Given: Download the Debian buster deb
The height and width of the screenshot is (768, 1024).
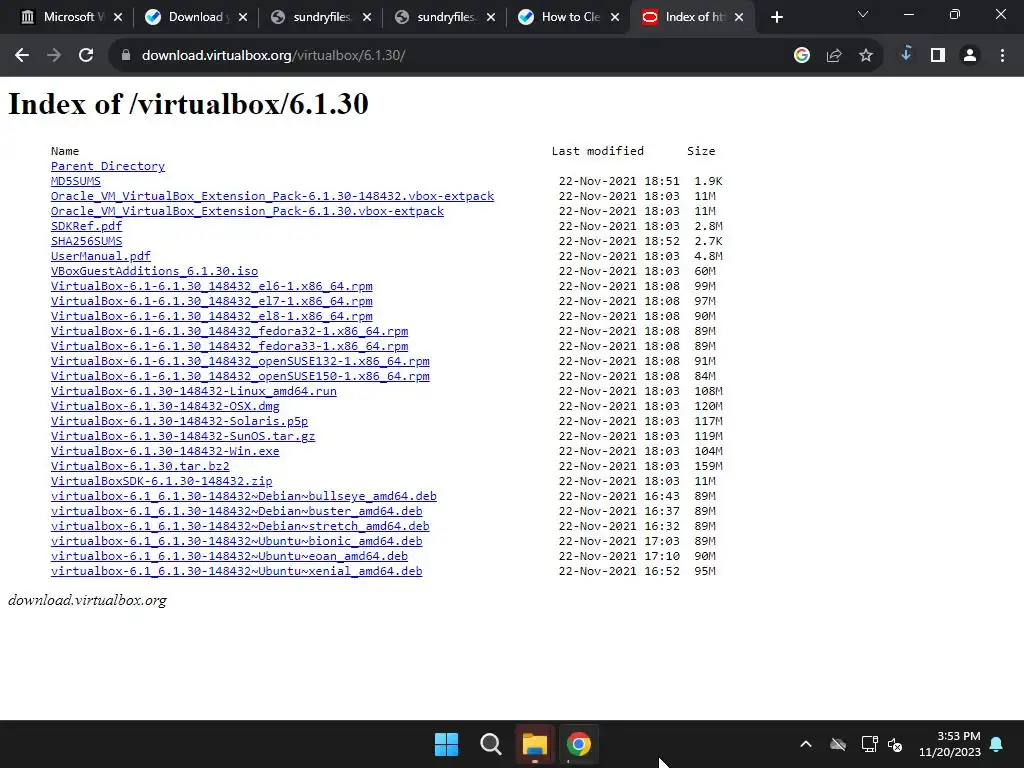Looking at the screenshot, I should coord(236,511).
